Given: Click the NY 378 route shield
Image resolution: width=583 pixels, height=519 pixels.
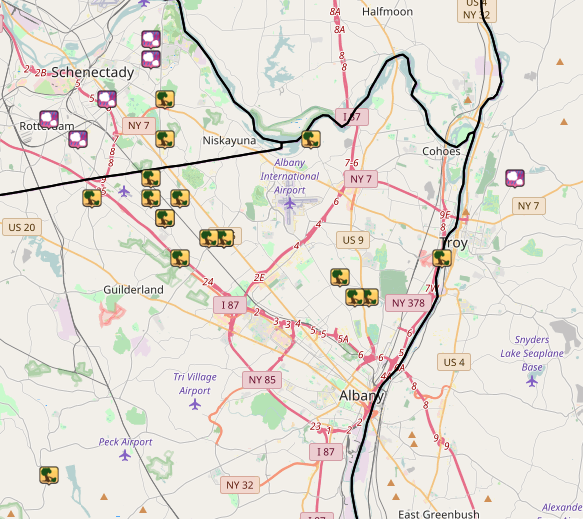Looking at the screenshot, I should 408,303.
